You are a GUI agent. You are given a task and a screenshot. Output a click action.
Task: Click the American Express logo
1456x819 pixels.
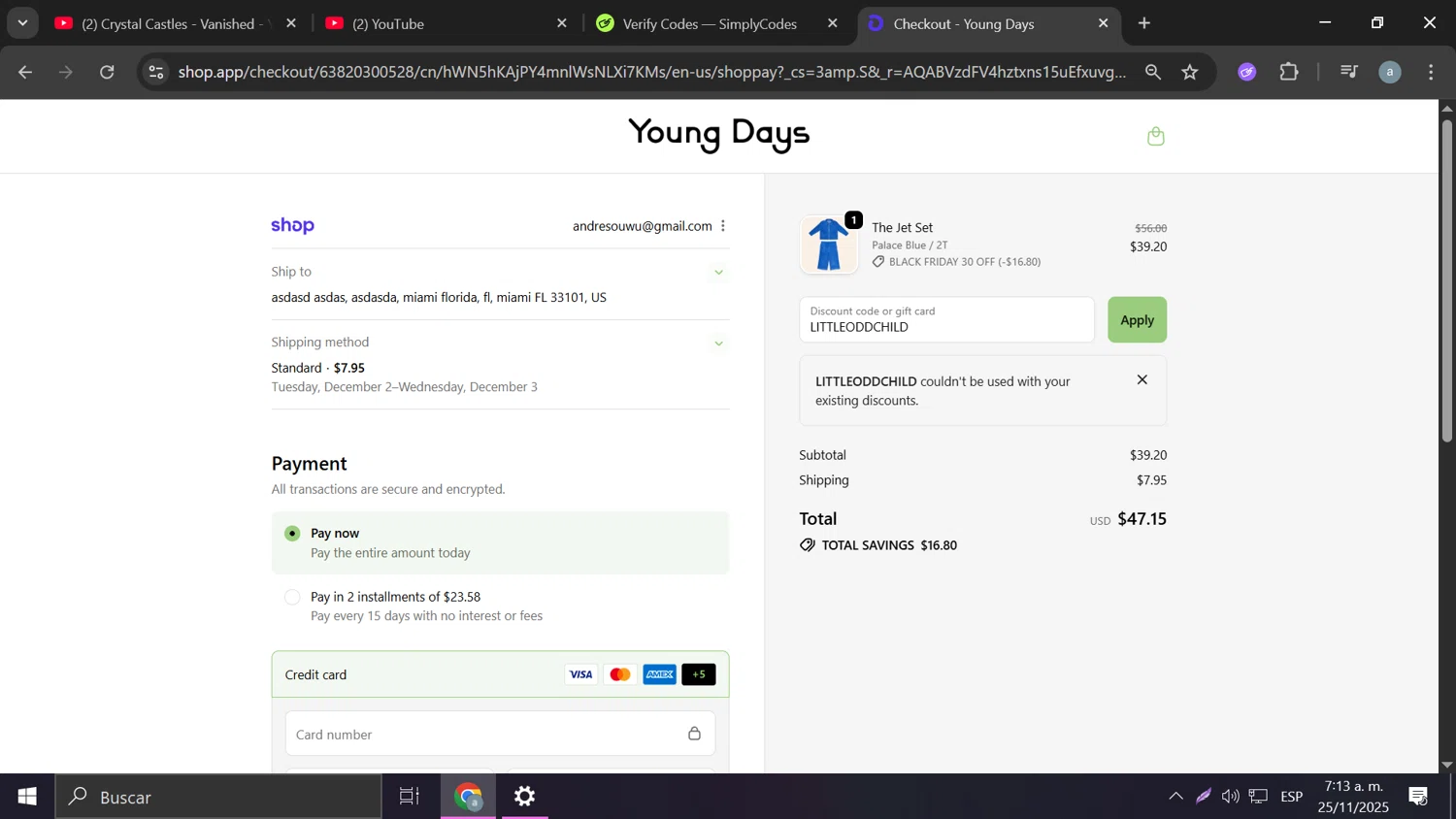pos(660,674)
